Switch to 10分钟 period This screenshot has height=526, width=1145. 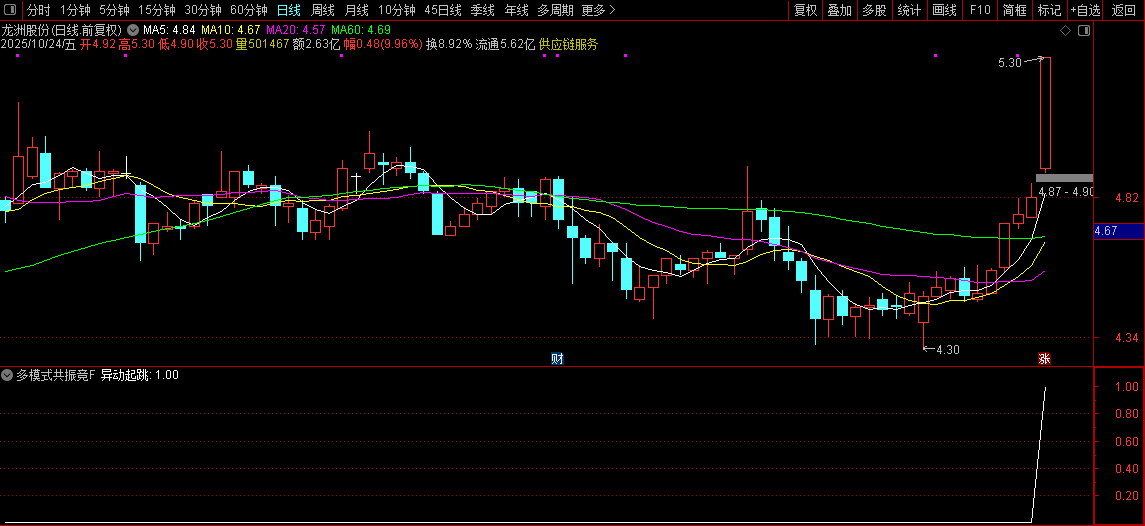point(397,10)
